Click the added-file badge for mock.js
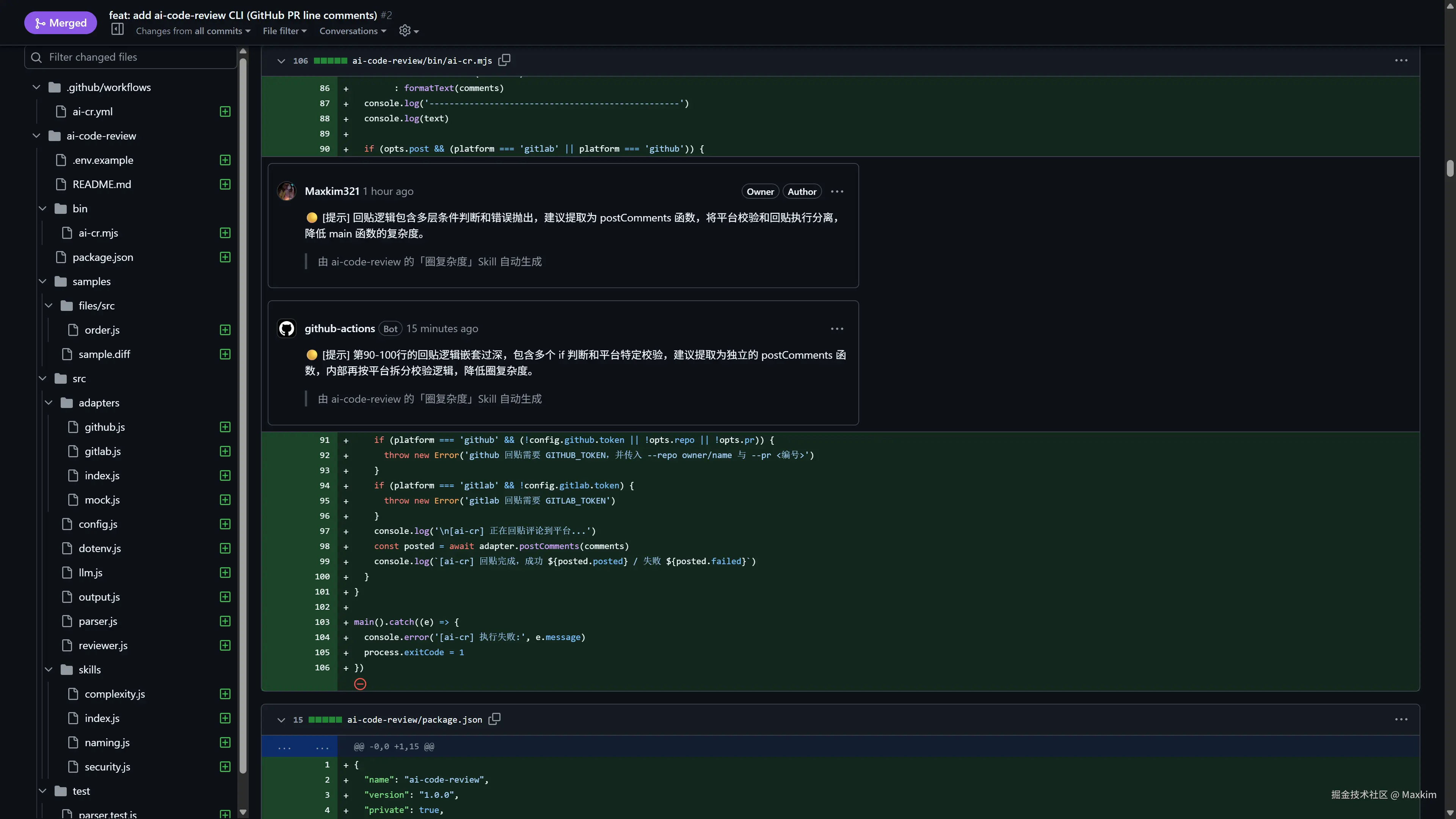1456x819 pixels. tap(225, 500)
